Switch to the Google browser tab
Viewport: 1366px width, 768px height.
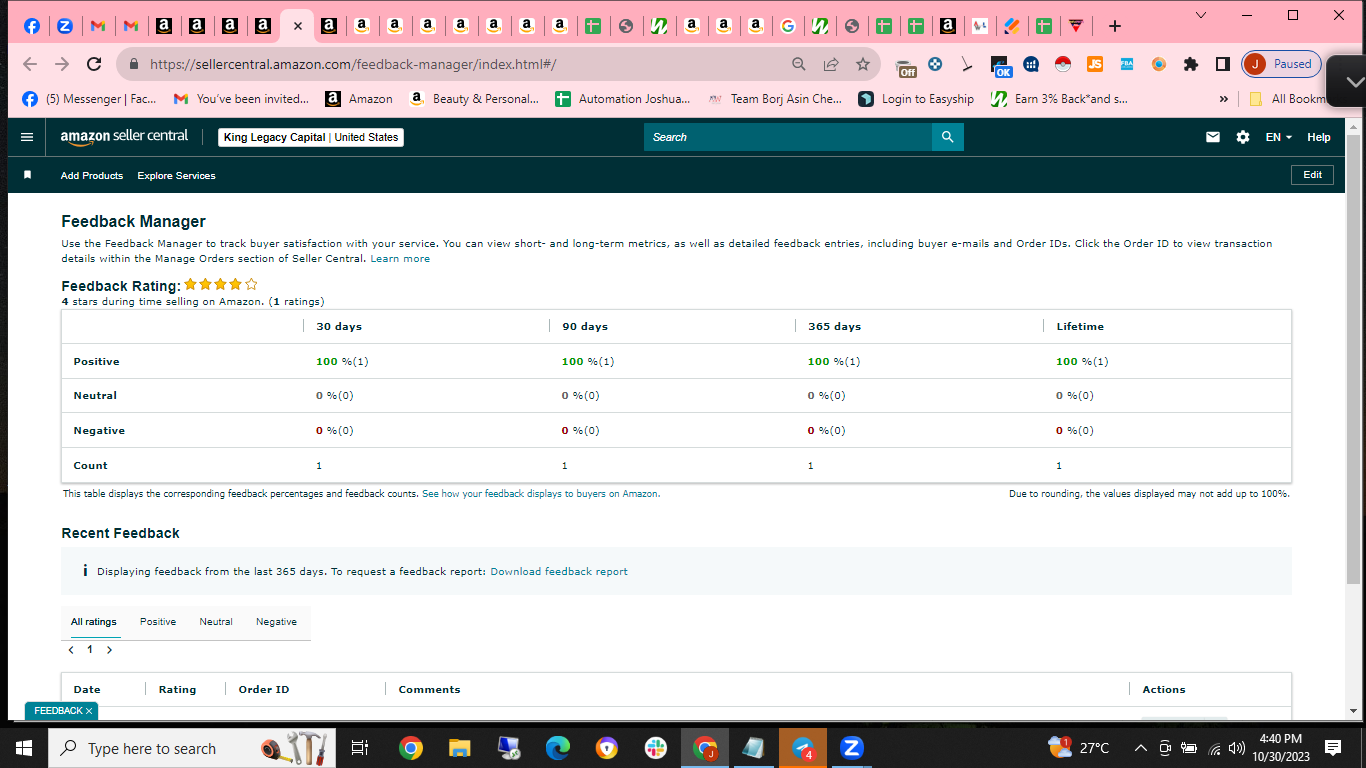(788, 26)
